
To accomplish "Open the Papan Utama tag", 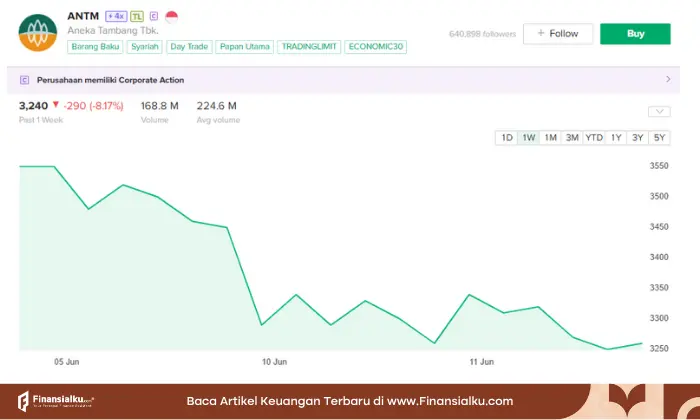I will pos(245,46).
